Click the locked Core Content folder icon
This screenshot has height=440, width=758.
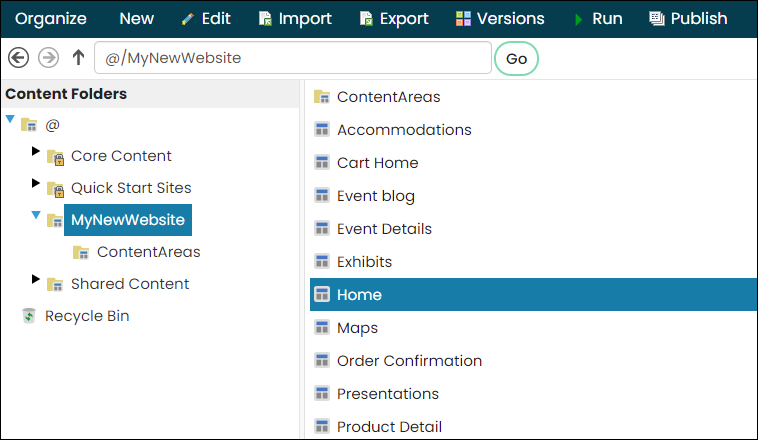(55, 157)
